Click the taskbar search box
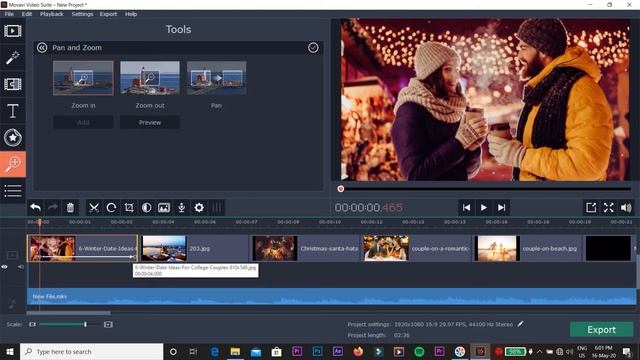Image resolution: width=640 pixels, height=360 pixels. [x=91, y=351]
